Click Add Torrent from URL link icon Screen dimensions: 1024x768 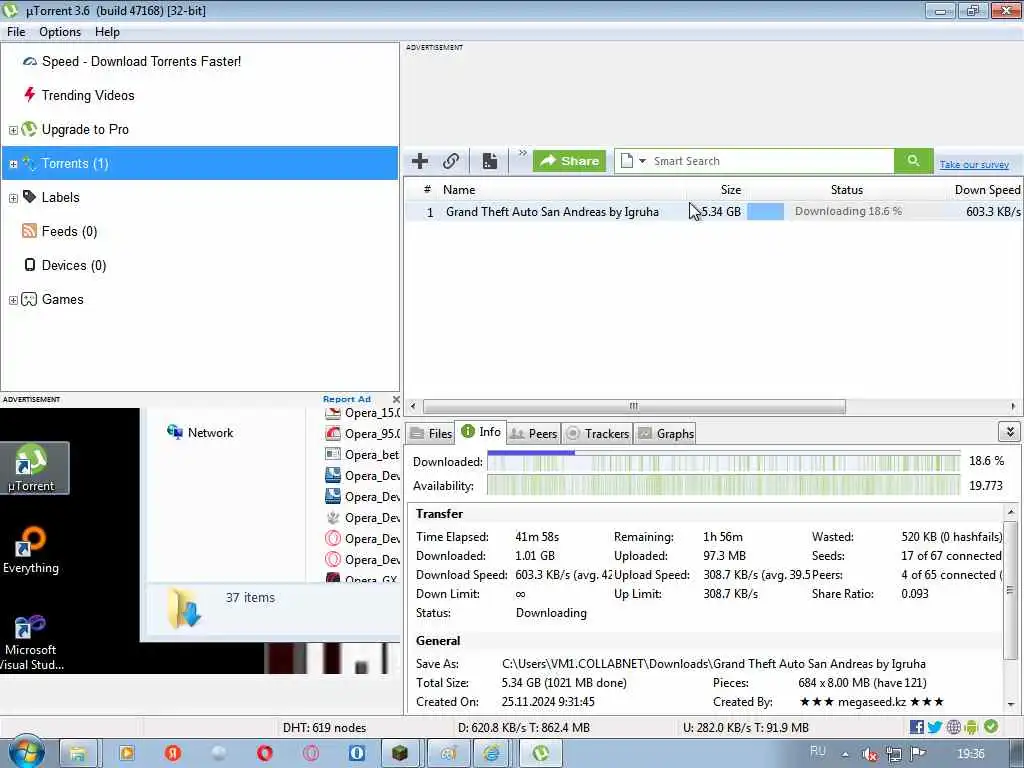pyautogui.click(x=451, y=161)
